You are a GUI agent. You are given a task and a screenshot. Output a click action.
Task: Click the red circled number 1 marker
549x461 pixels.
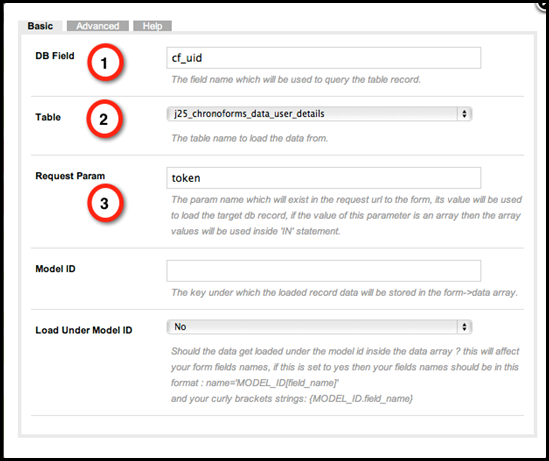[105, 63]
